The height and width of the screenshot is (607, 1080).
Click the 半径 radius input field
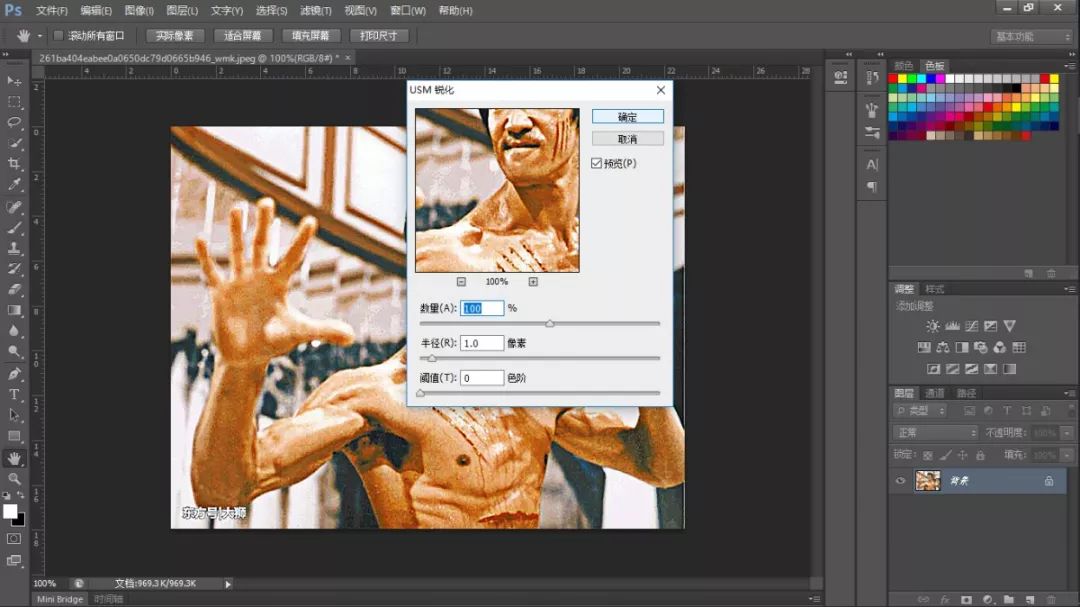tap(481, 343)
